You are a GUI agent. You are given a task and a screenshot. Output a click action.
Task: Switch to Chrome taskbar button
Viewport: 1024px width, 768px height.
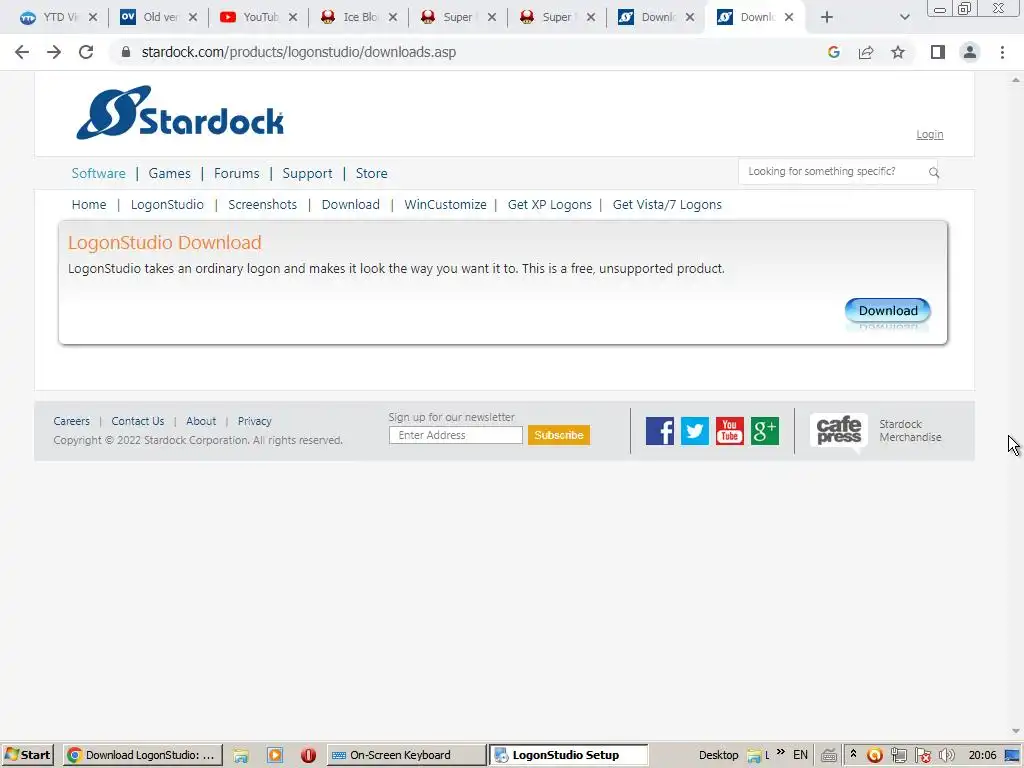tap(143, 755)
